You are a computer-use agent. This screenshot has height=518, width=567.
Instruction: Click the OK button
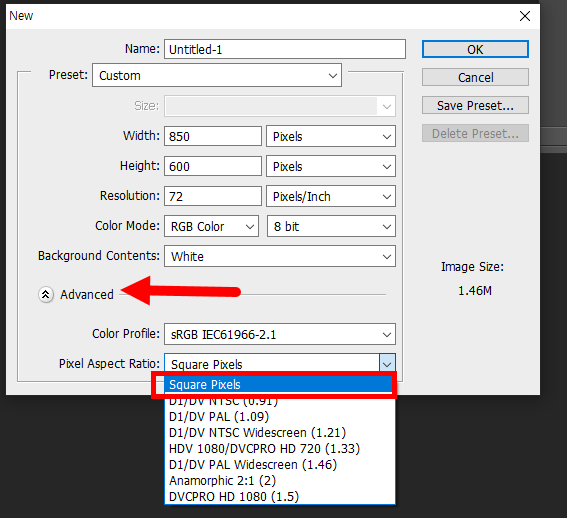tap(475, 49)
